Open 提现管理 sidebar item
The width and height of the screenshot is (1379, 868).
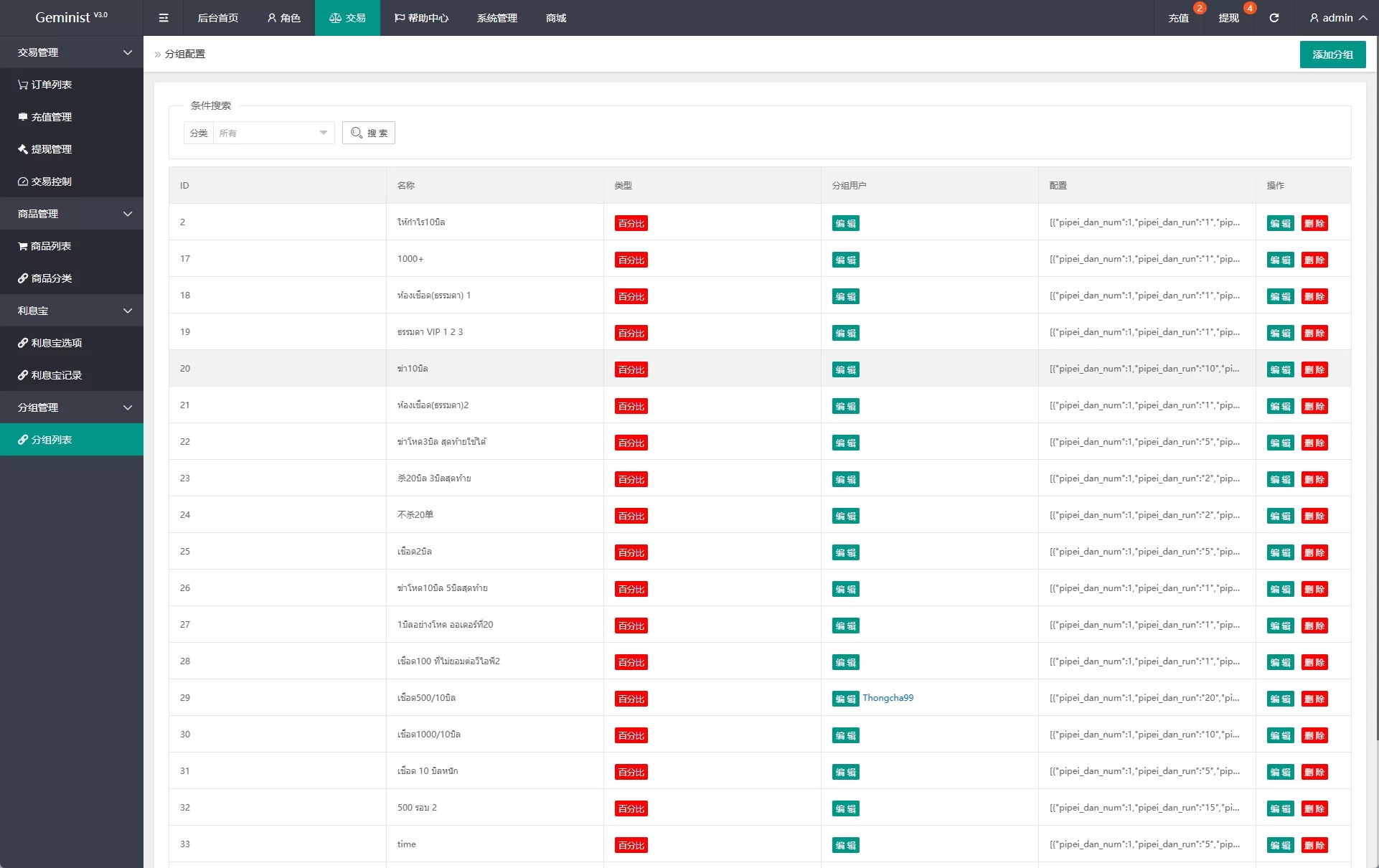[x=44, y=149]
